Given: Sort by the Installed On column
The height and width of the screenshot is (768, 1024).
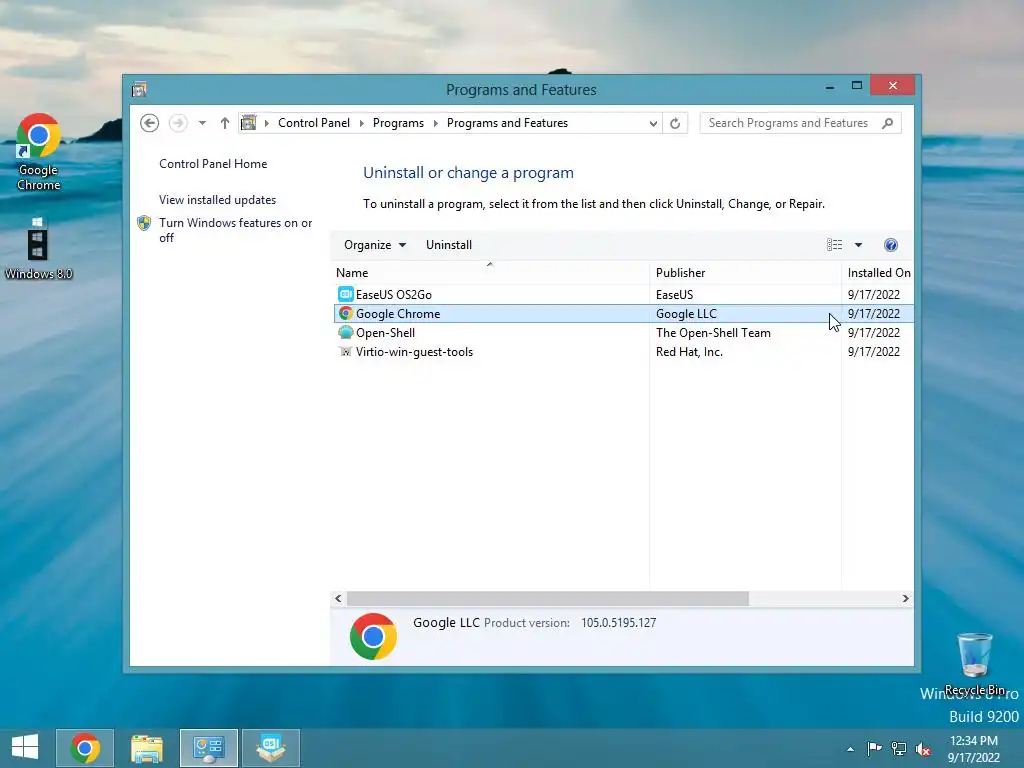Looking at the screenshot, I should click(878, 273).
